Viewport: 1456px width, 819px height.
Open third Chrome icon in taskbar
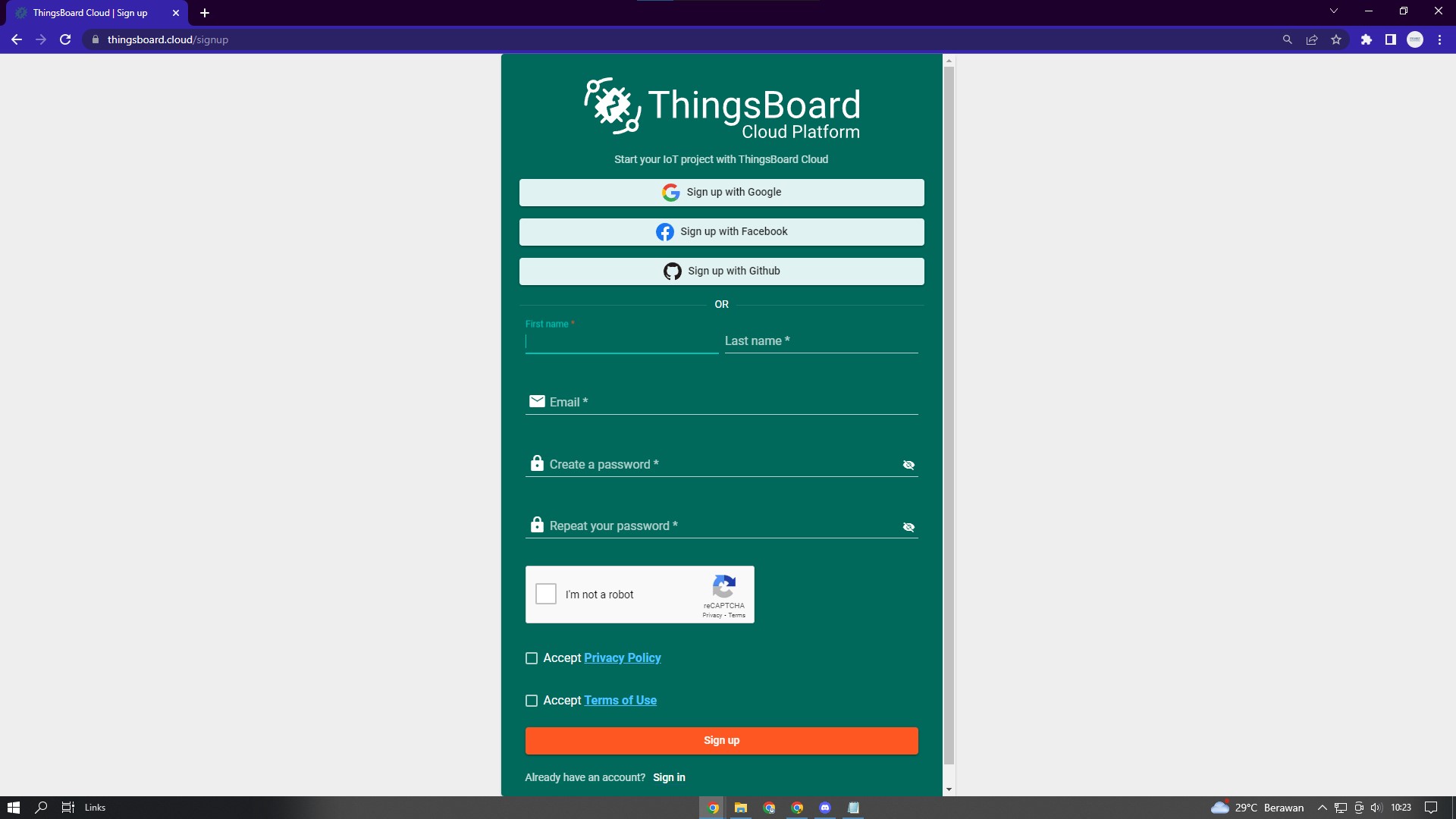coord(797,808)
